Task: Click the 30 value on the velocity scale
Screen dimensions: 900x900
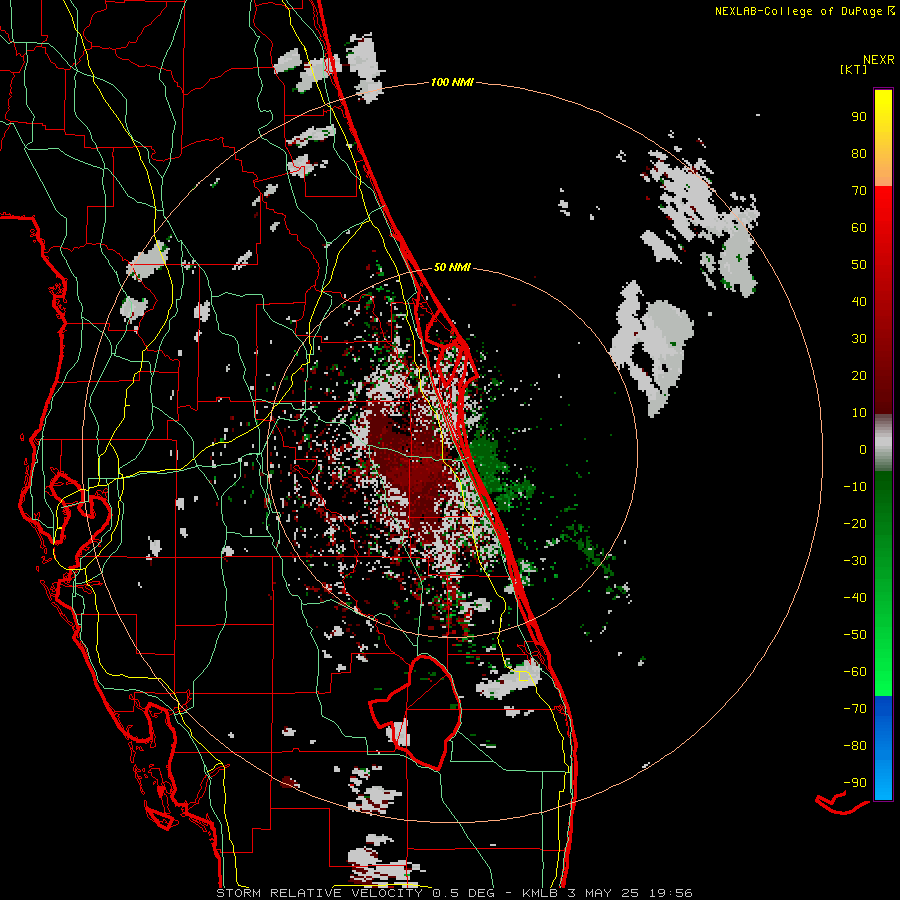Action: [x=859, y=339]
